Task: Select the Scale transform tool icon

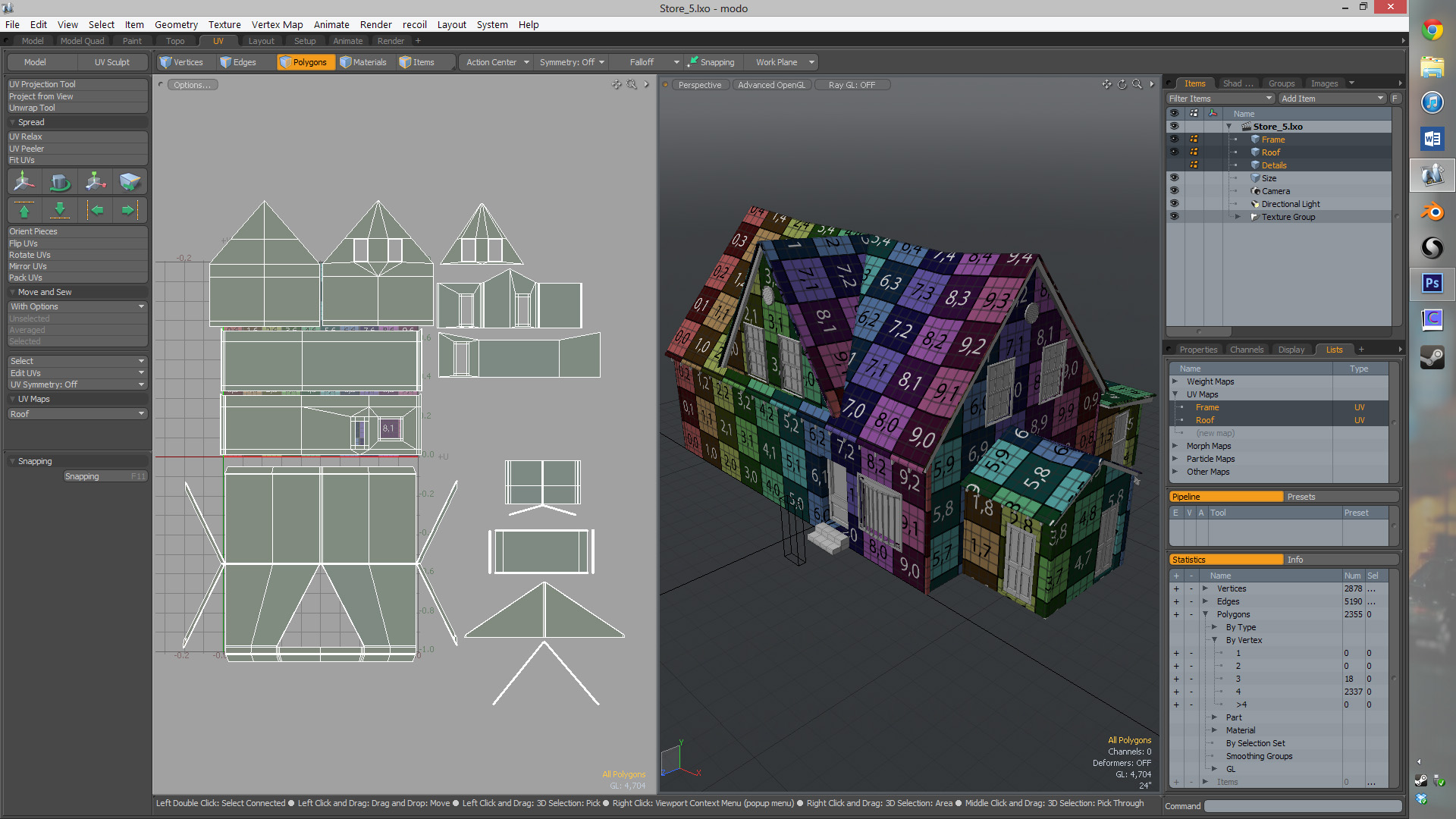Action: point(95,182)
